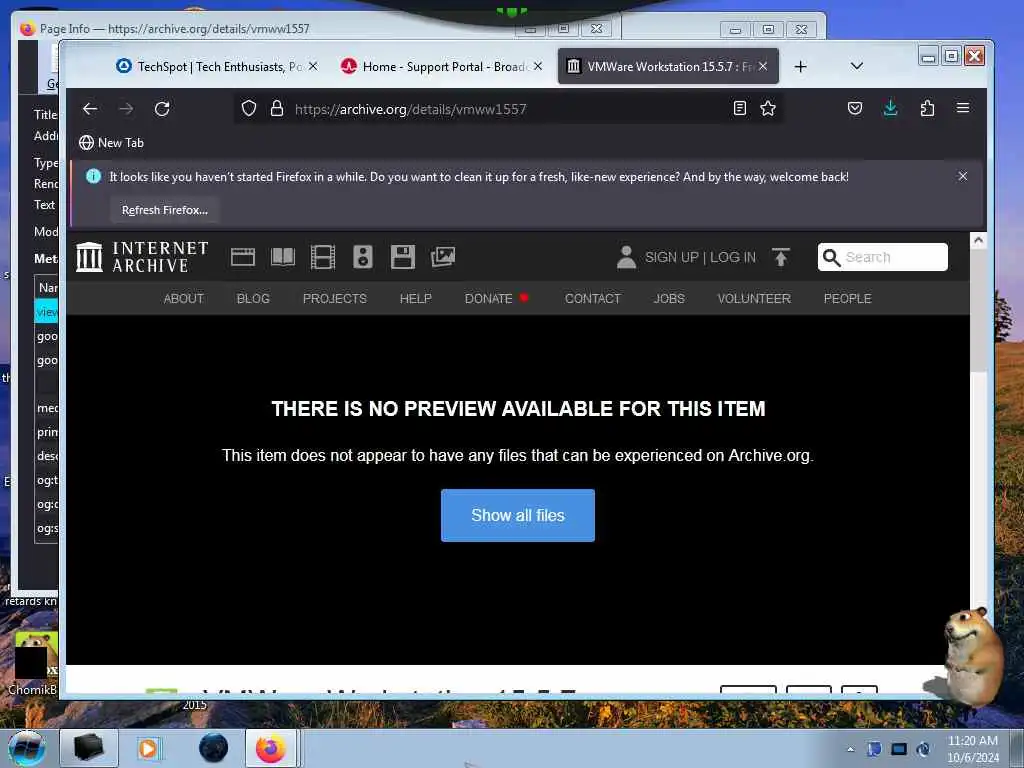1024x768 pixels.
Task: Open Internet Archive Texts book icon
Action: coord(283,257)
